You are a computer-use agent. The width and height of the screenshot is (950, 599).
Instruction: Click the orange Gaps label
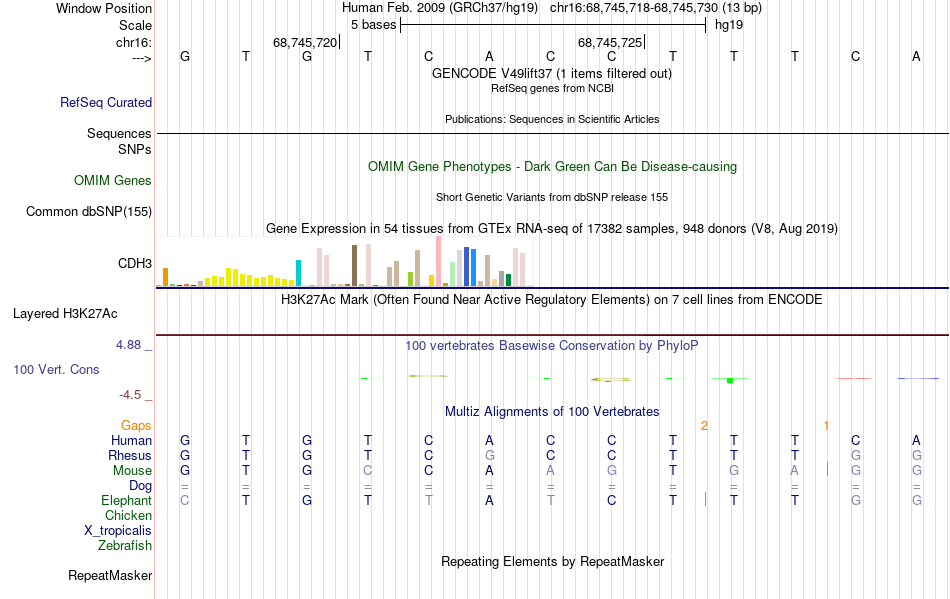pos(136,426)
